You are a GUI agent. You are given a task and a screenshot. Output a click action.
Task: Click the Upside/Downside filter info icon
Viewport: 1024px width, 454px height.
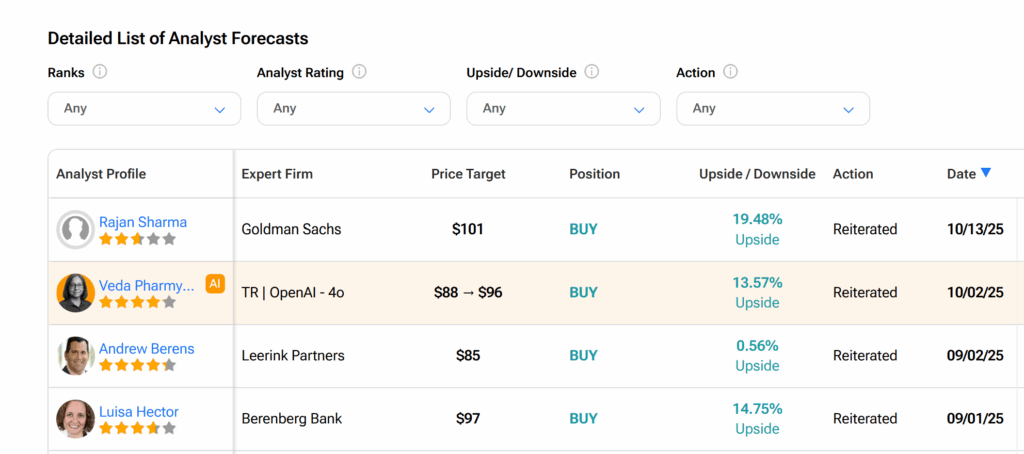coord(591,72)
